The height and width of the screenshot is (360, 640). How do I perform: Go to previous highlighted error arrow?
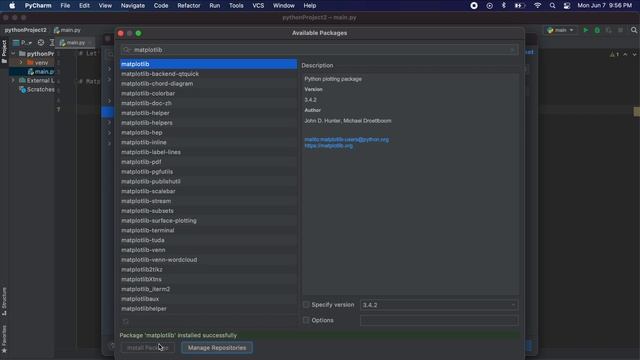(x=625, y=54)
